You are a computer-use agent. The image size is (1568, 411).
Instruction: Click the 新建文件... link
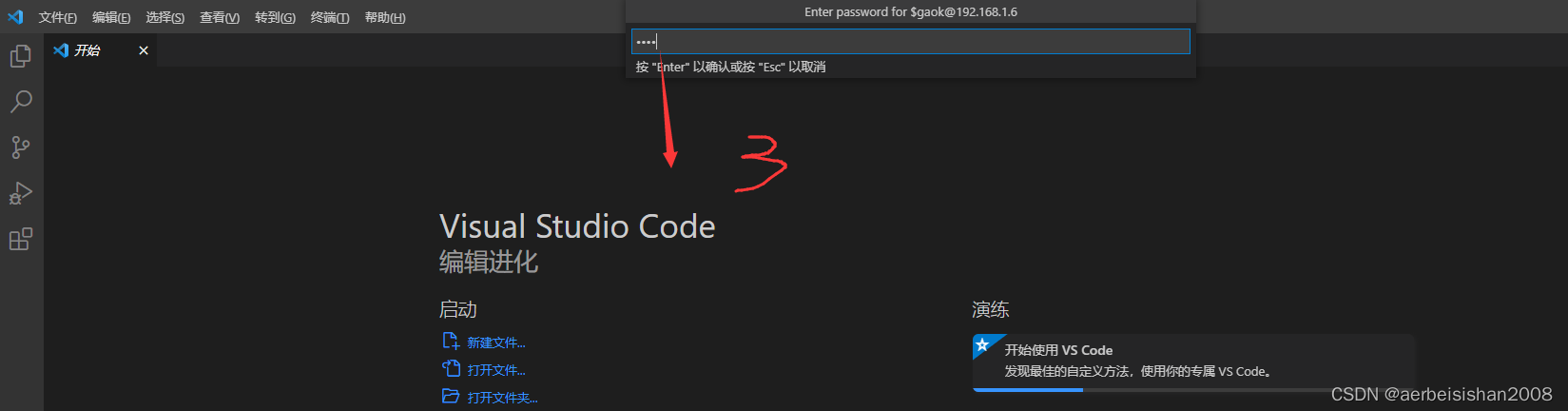496,342
